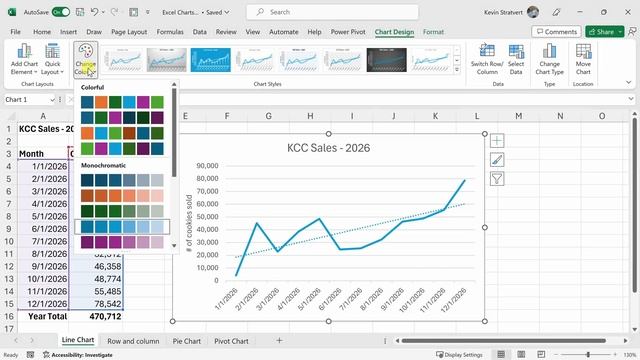The image size is (640, 360).
Task: Switch to Page Break Preview in status bar
Action: pyautogui.click(x=541, y=354)
